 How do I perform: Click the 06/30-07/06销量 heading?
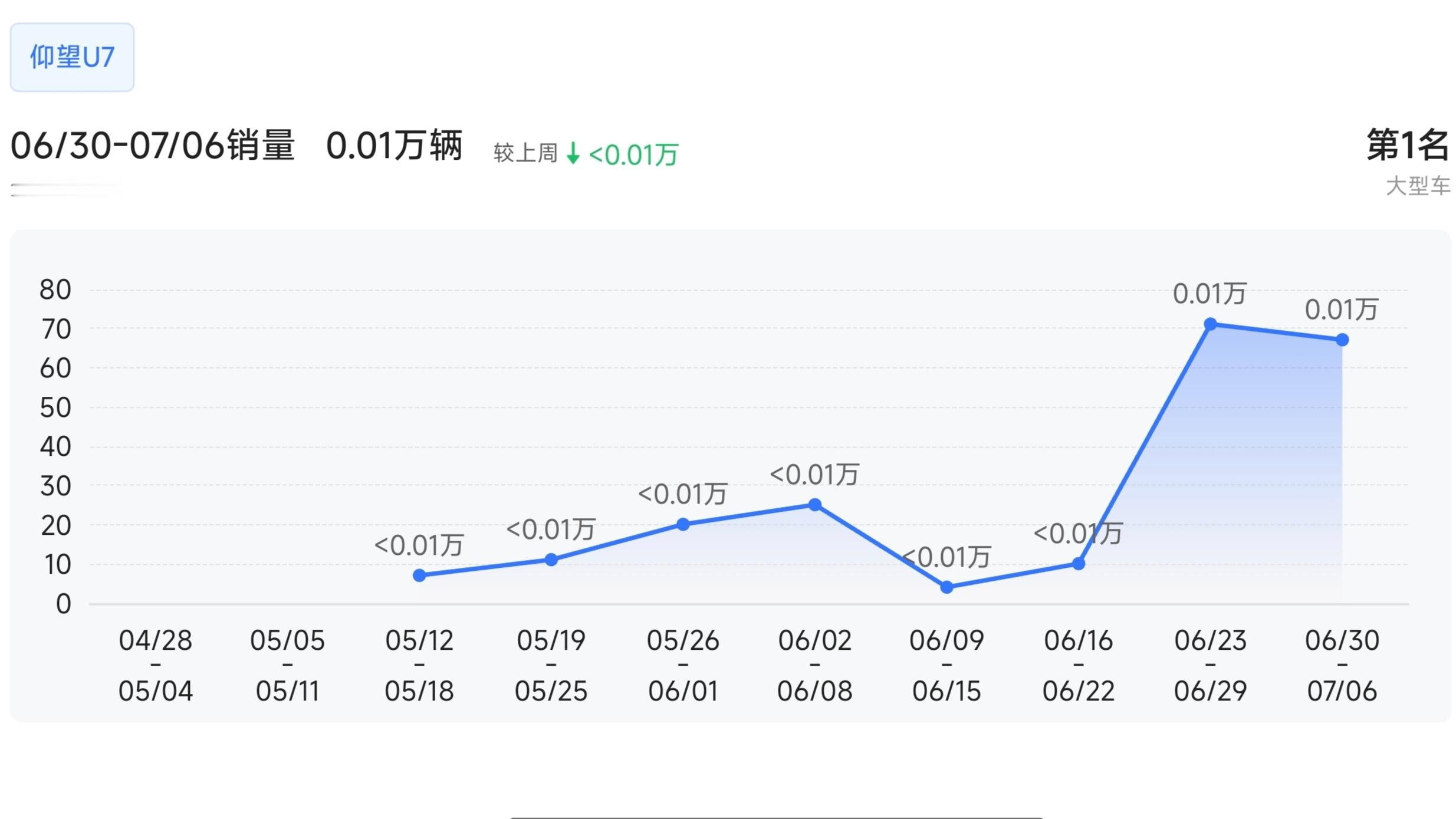coord(153,146)
